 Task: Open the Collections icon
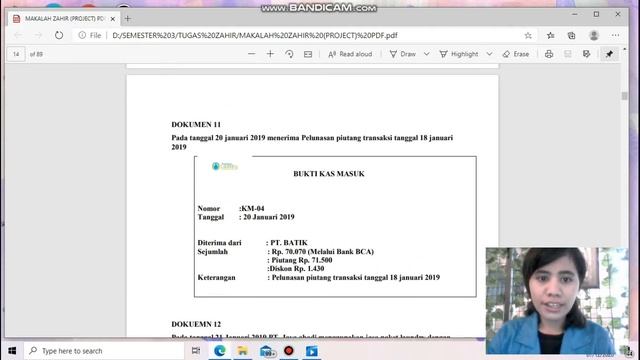(x=571, y=35)
